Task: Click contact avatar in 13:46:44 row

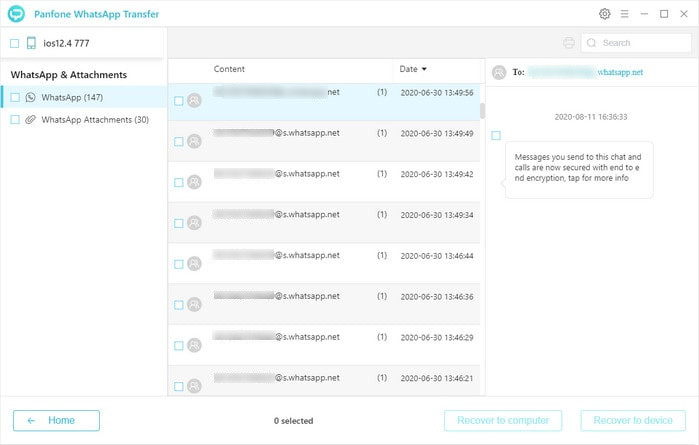Action: click(x=194, y=264)
